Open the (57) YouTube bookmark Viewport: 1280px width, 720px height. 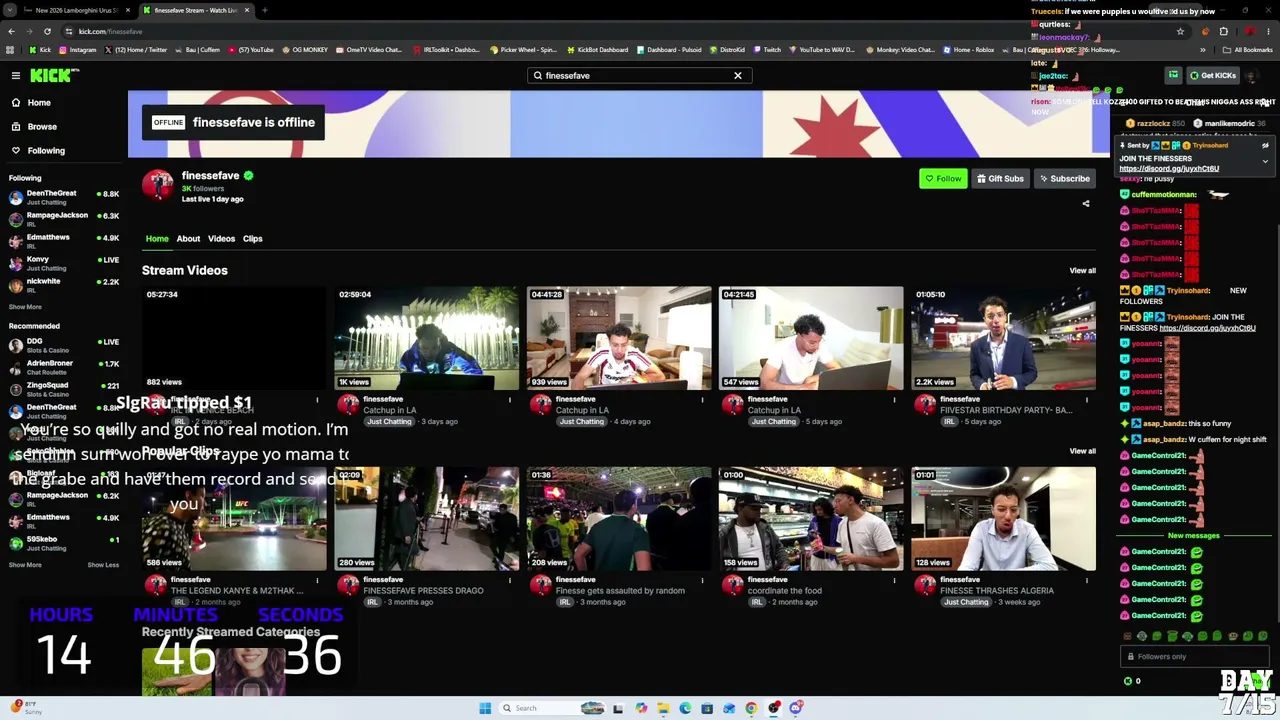251,50
